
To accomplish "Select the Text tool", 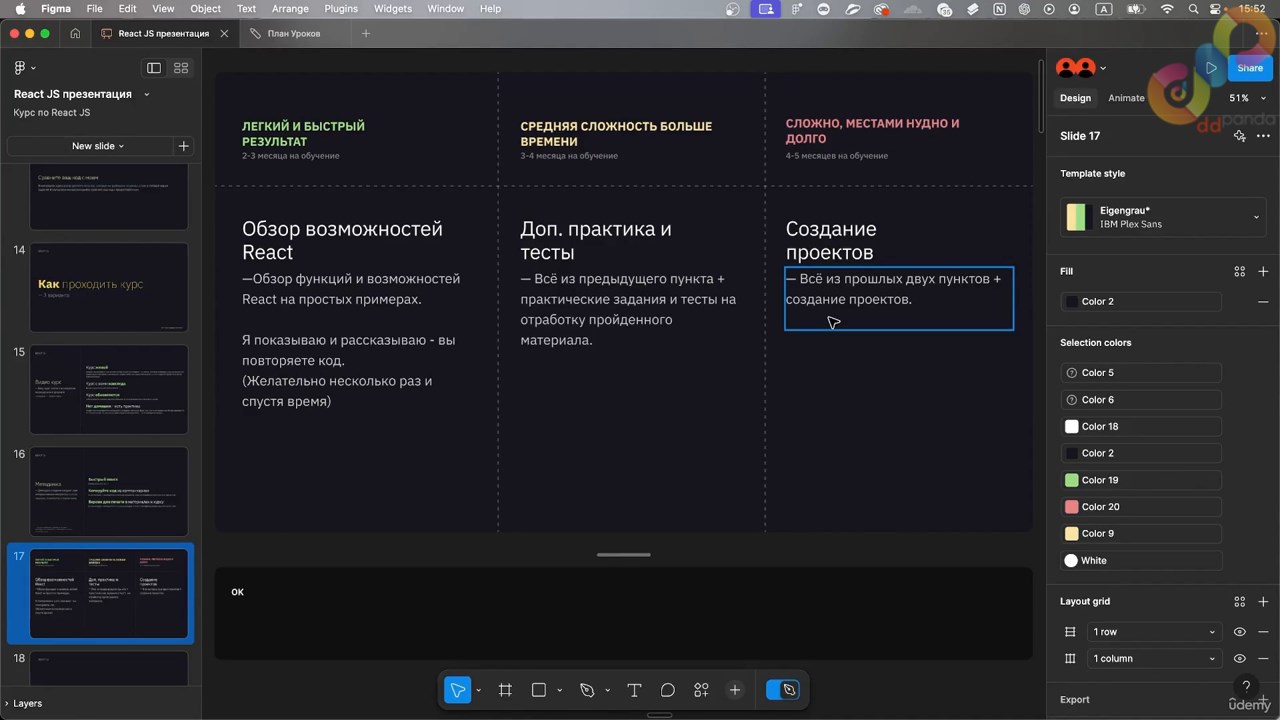I will [634, 690].
